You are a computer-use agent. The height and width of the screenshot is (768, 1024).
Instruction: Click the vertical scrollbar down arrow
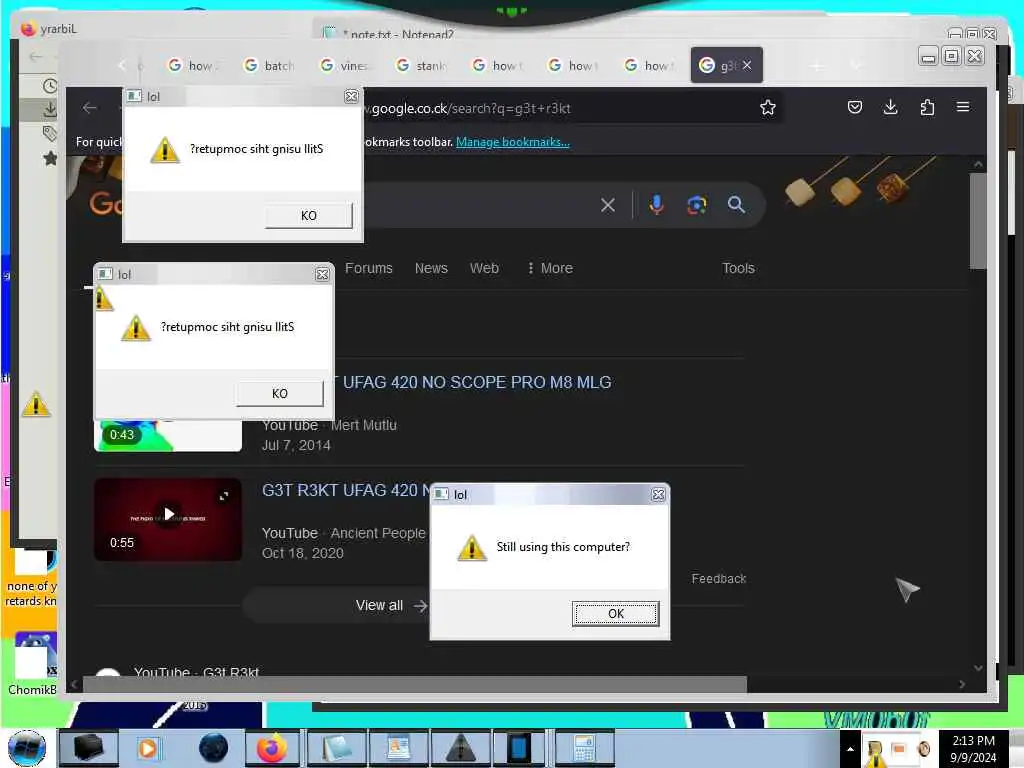click(978, 667)
